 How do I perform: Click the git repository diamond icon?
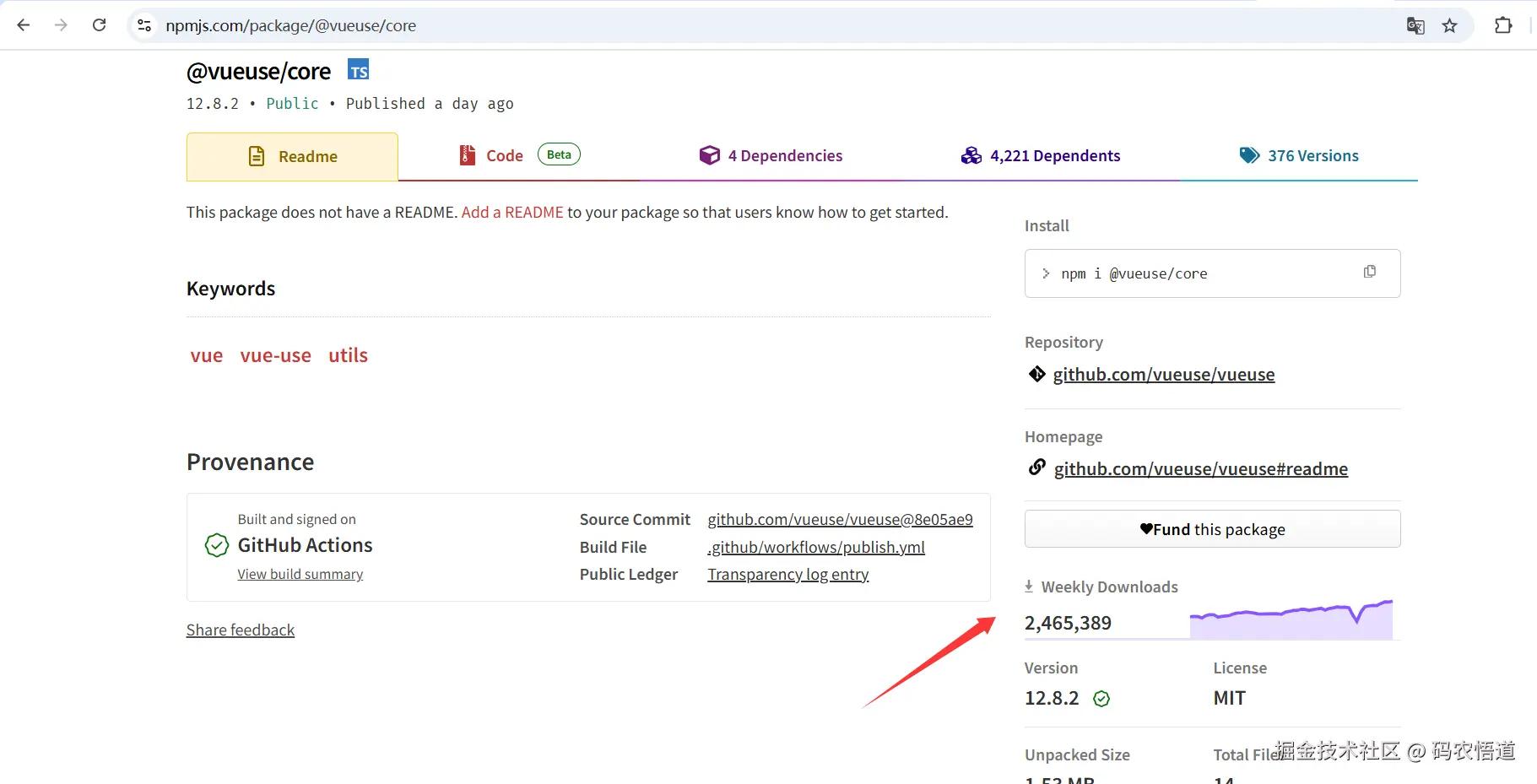[x=1037, y=374]
